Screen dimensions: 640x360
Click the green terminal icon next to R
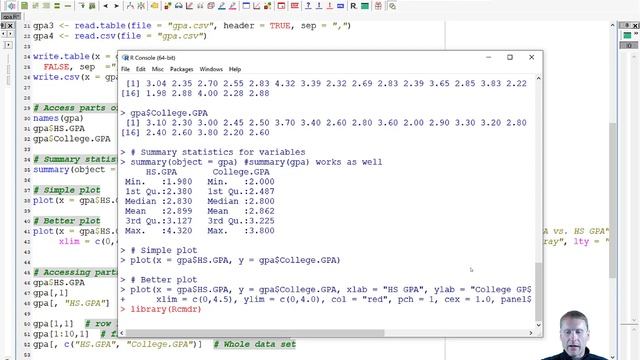[365, 6]
